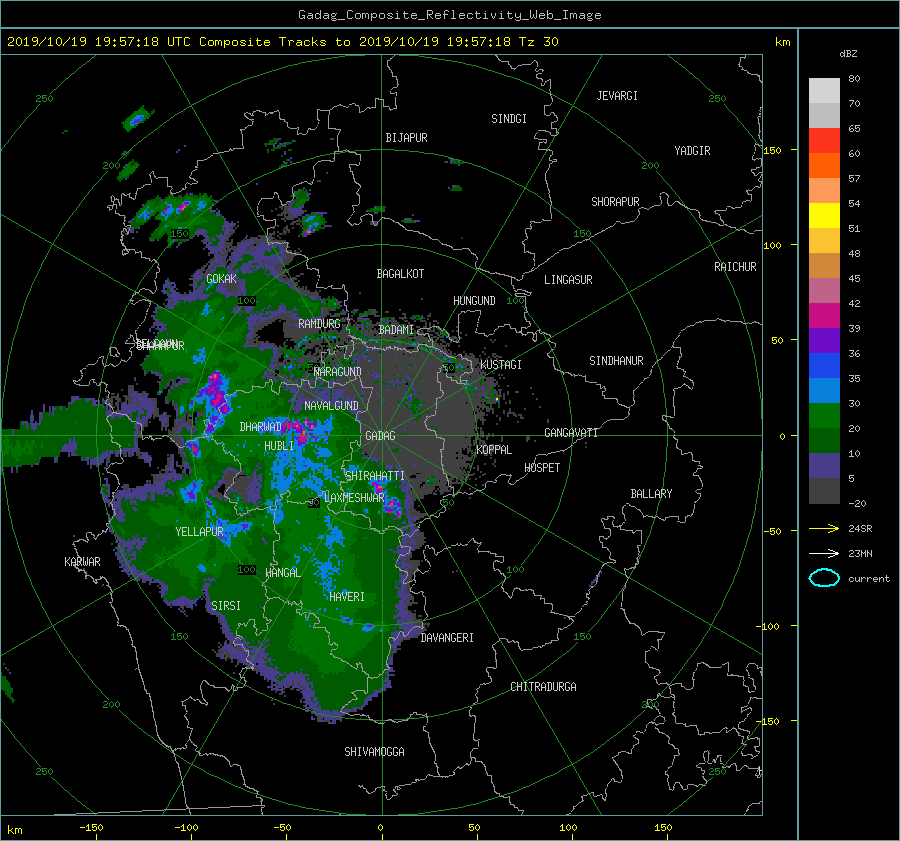900x841 pixels.
Task: Select the HUNGUND label
Action: pyautogui.click(x=474, y=301)
